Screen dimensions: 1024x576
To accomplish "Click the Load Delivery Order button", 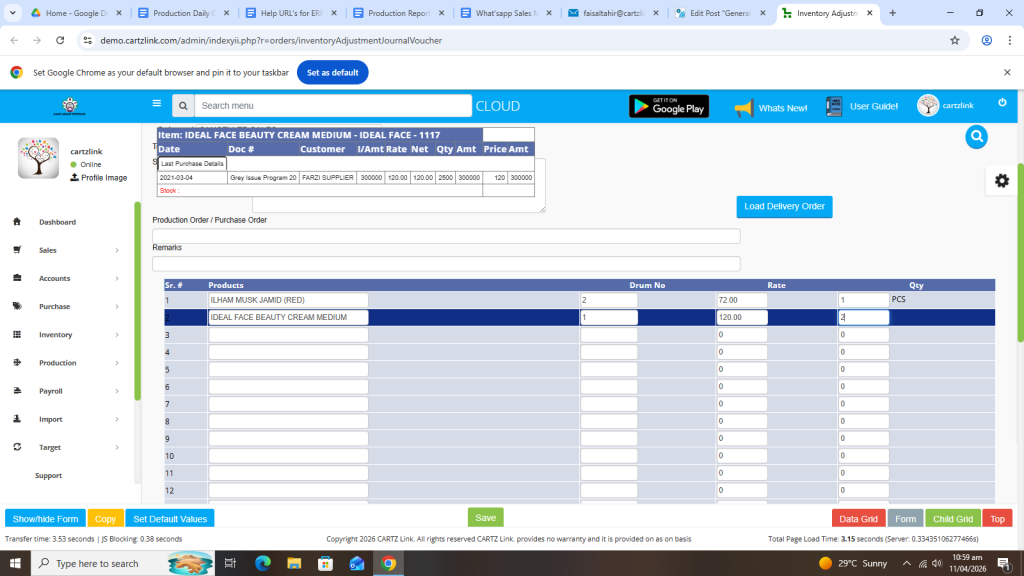I will coord(784,206).
